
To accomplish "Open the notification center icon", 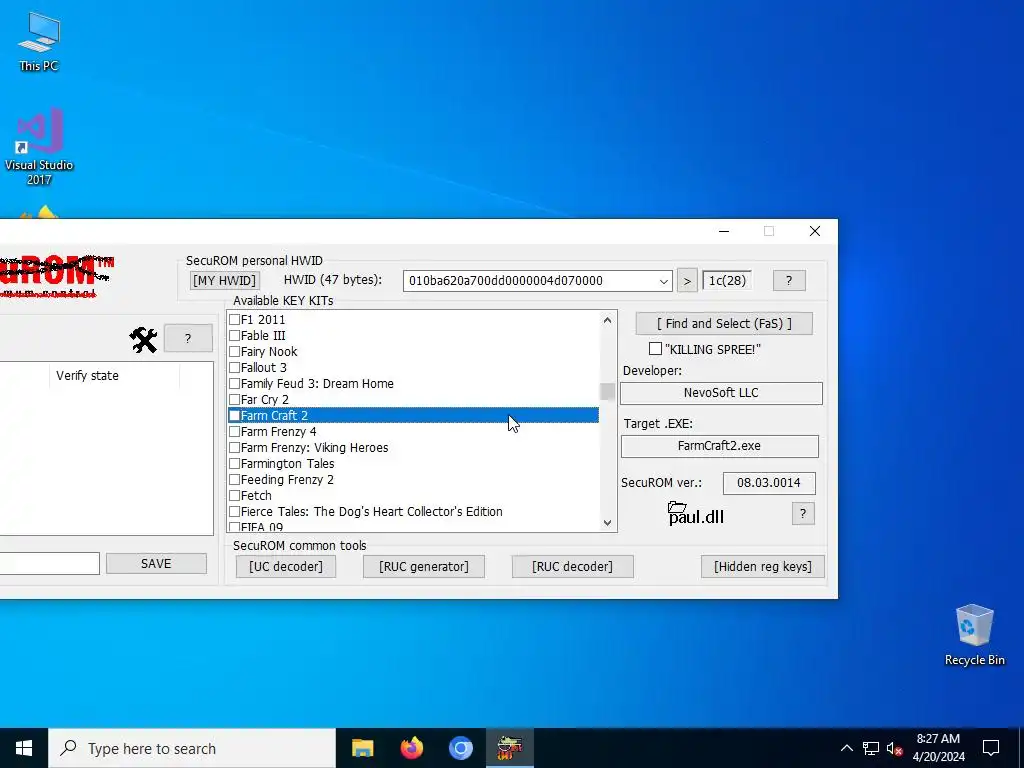I will [991, 748].
